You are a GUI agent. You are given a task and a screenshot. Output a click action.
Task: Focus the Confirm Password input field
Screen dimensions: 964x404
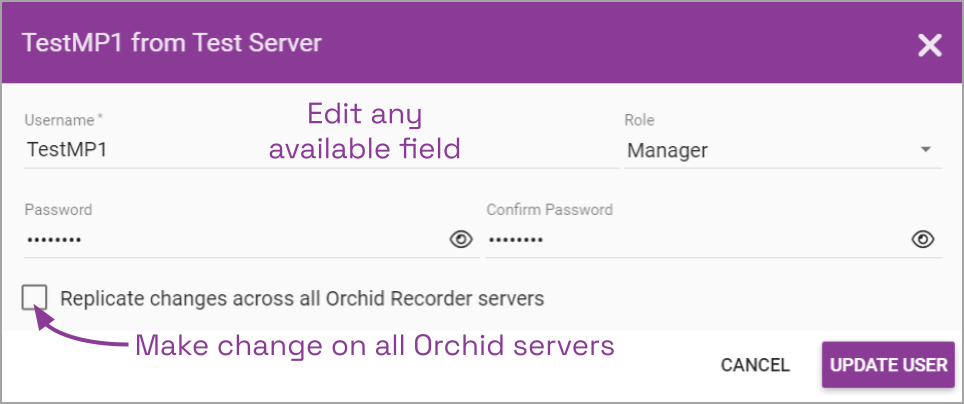pyautogui.click(x=690, y=240)
